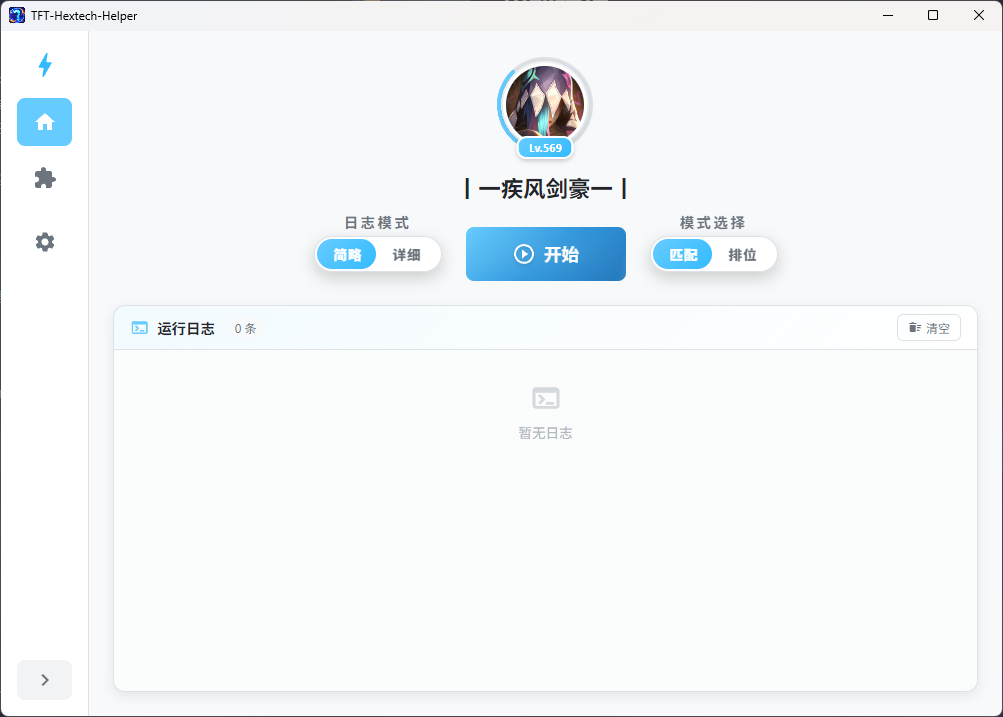Switch log mode to 详细
This screenshot has height=717, width=1003.
click(406, 255)
